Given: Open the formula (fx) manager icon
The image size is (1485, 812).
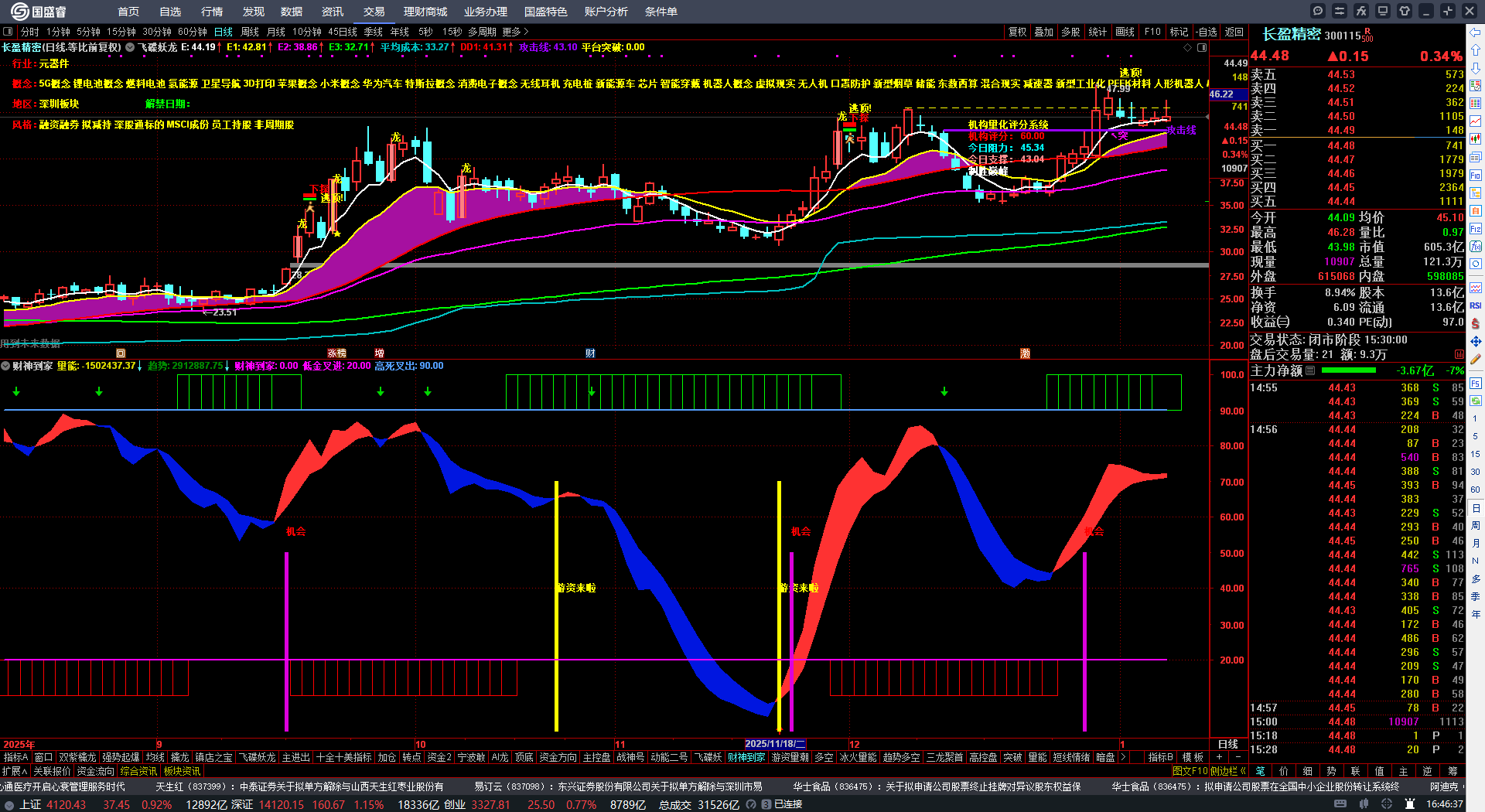Looking at the screenshot, I should tap(1361, 11).
